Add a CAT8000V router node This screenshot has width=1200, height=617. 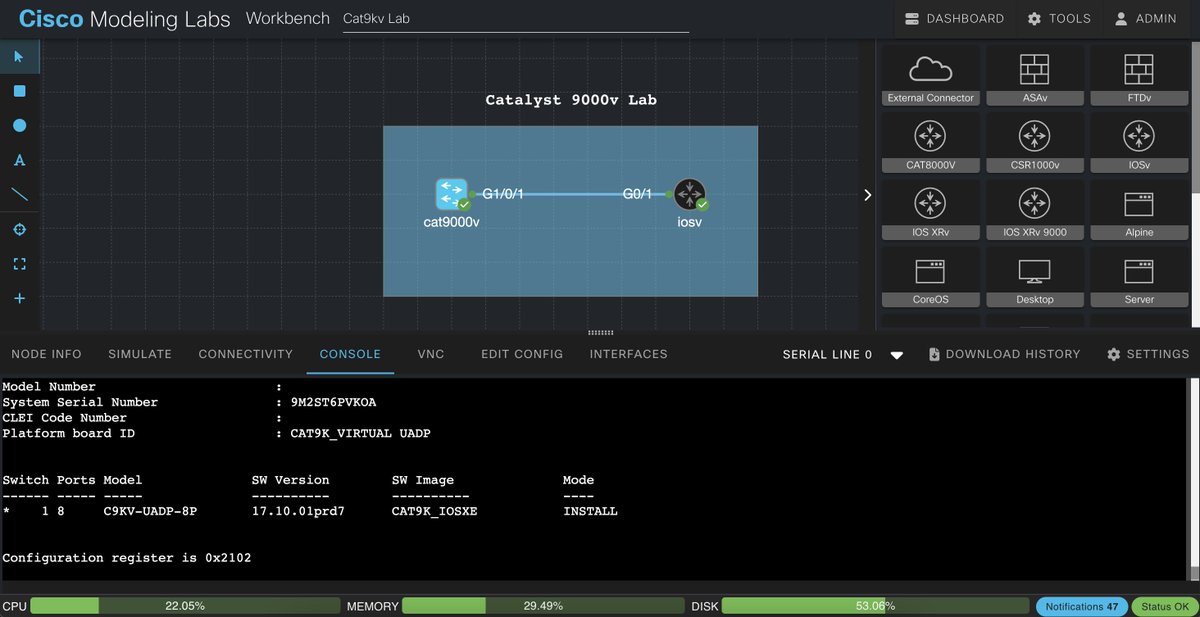tap(931, 143)
